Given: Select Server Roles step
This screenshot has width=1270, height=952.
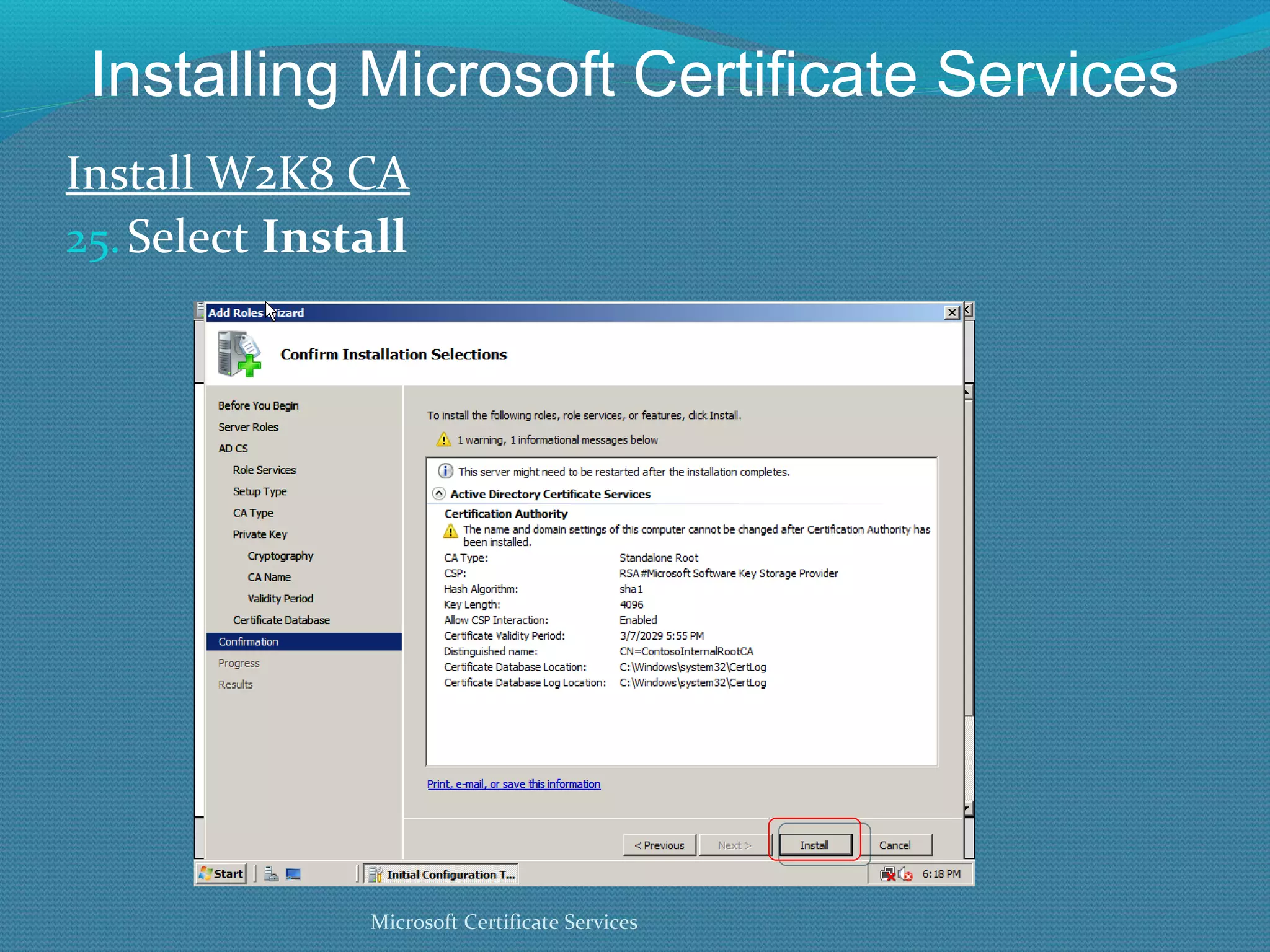Looking at the screenshot, I should tap(248, 427).
